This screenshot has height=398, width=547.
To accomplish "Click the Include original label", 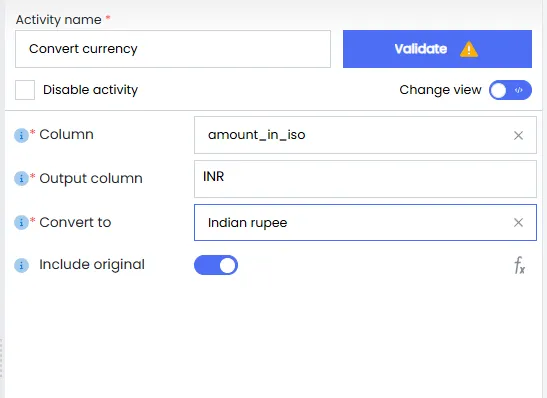I will pos(92,264).
